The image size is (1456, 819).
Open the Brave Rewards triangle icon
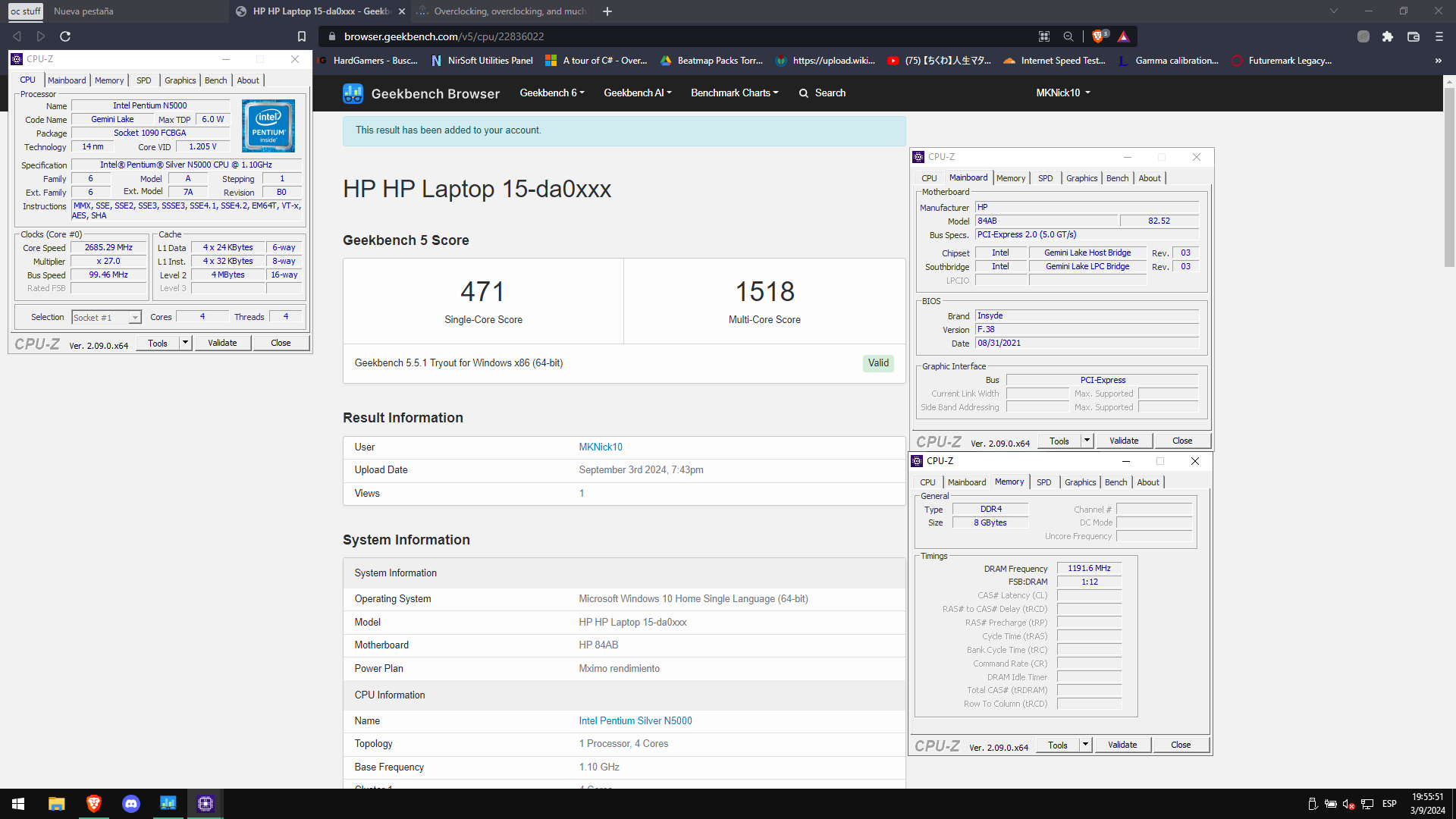(1123, 36)
